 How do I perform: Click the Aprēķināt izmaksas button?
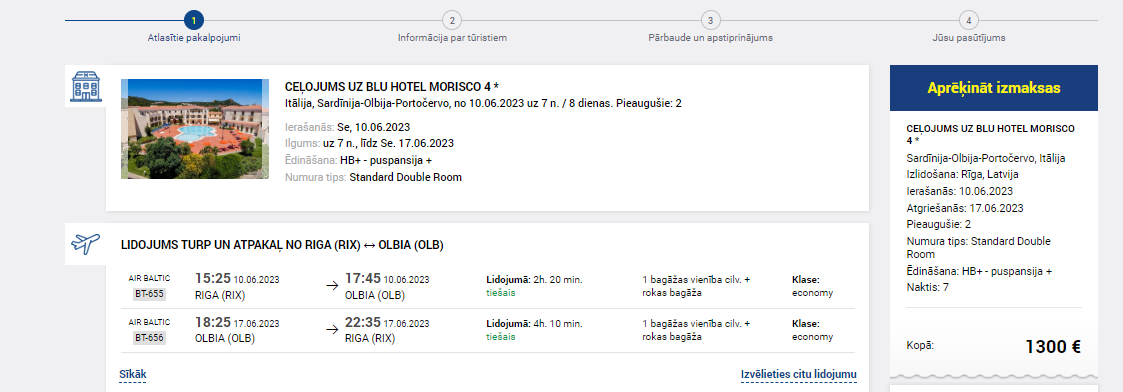993,88
